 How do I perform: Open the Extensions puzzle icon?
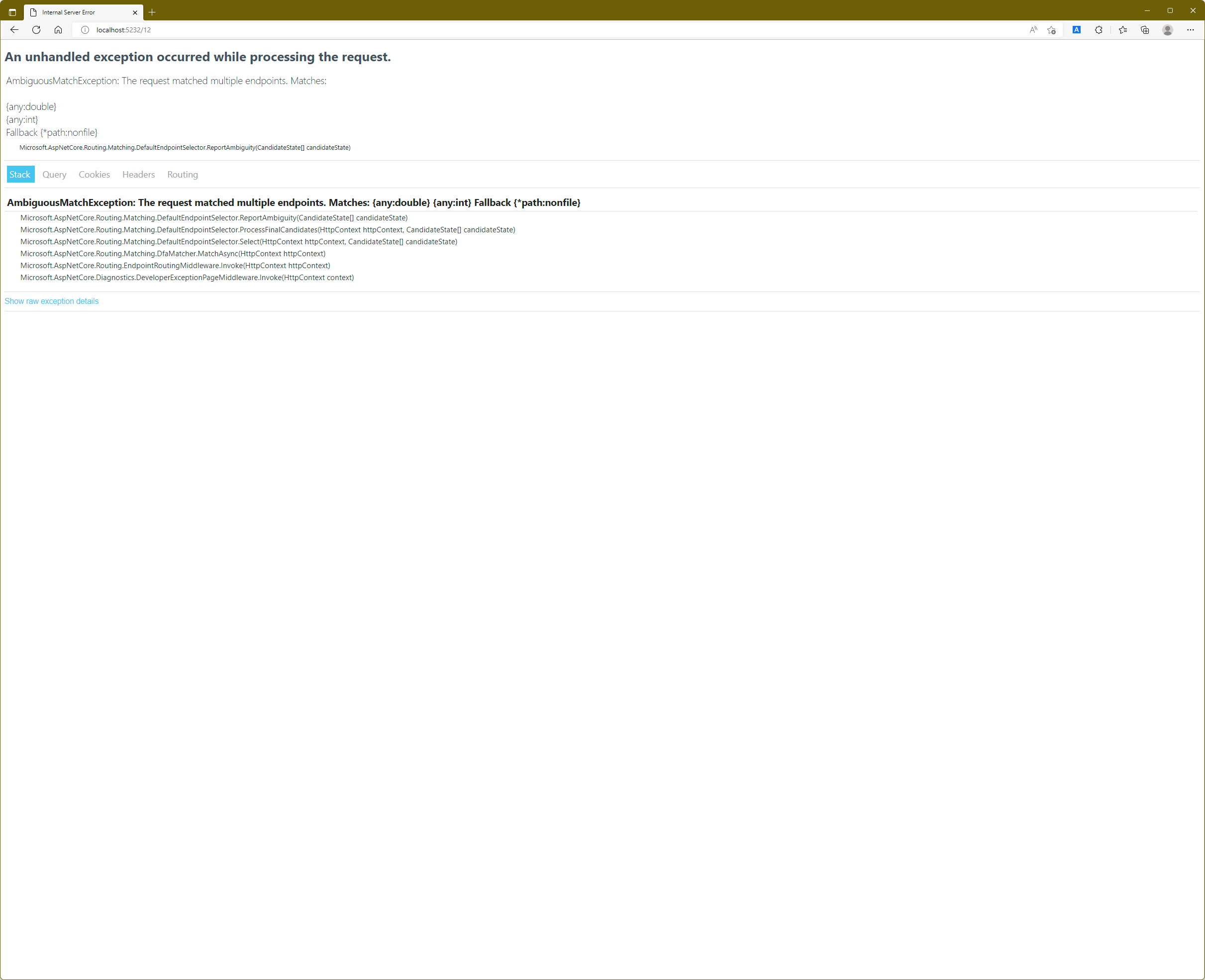(1098, 30)
